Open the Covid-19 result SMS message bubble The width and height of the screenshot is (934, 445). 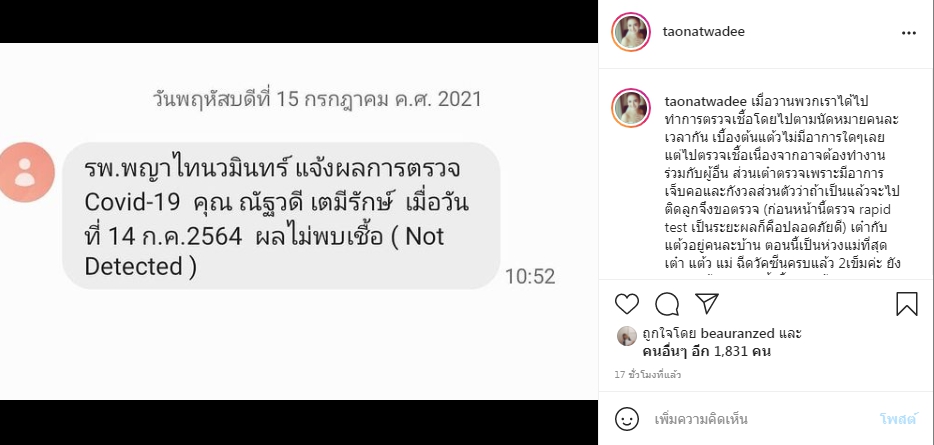(x=281, y=216)
